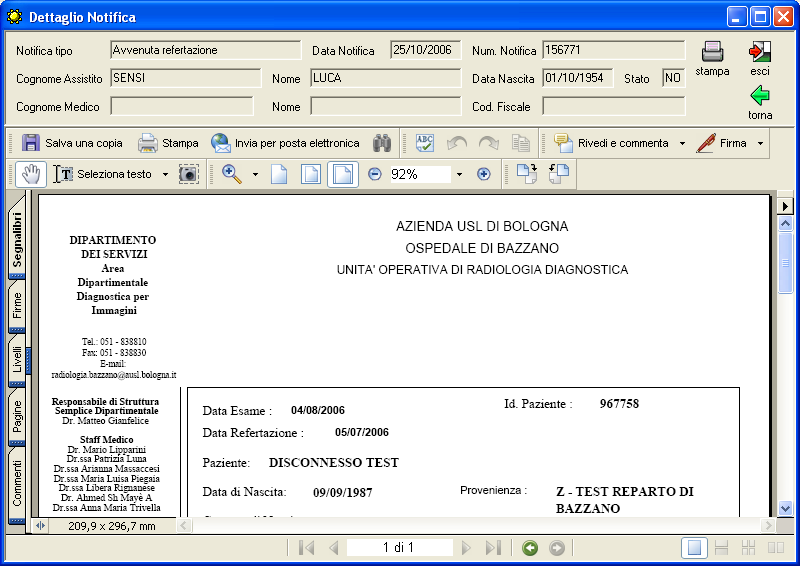Select the snapshot camera tool

pyautogui.click(x=189, y=174)
